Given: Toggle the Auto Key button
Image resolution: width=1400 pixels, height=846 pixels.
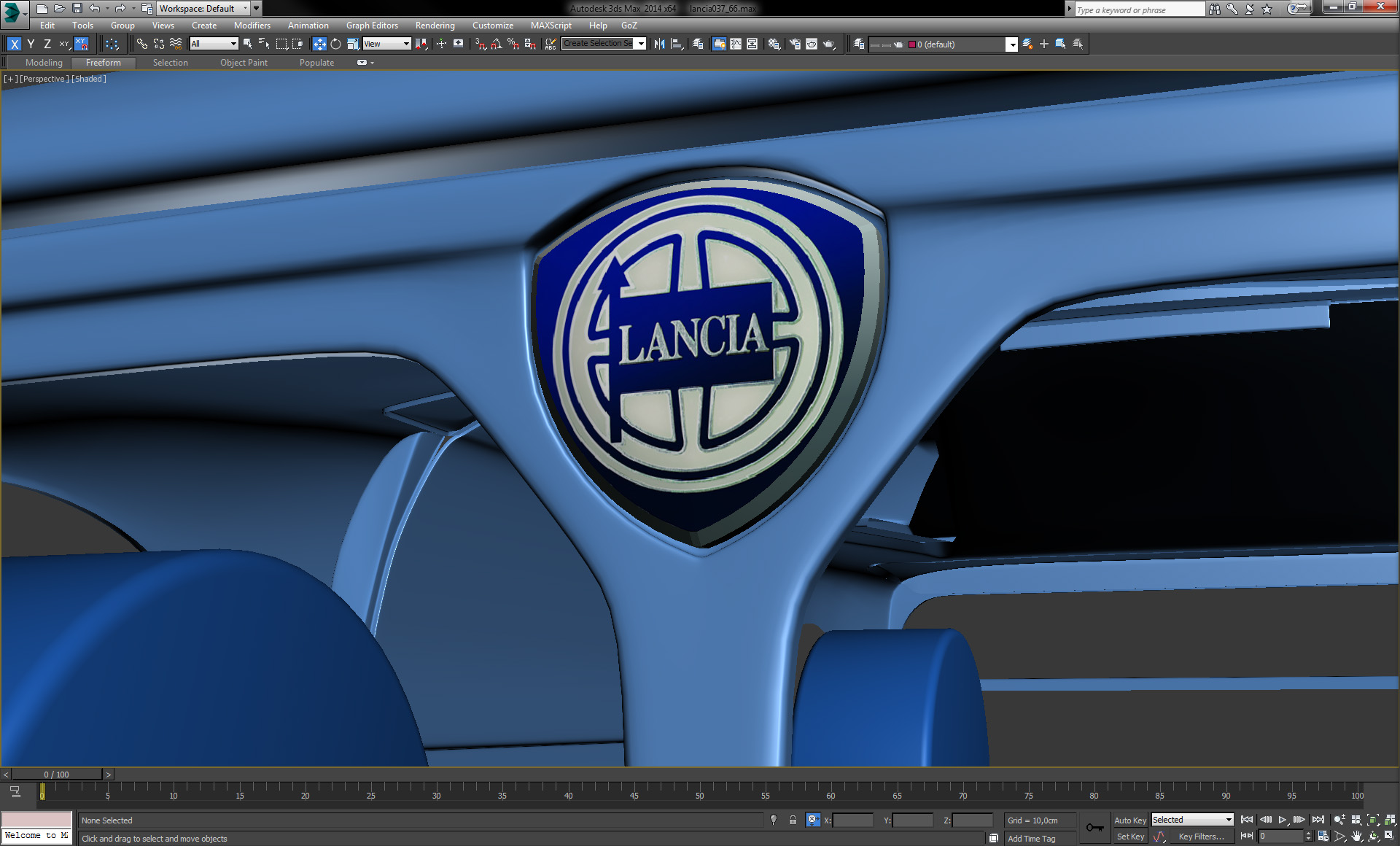Looking at the screenshot, I should [1129, 820].
